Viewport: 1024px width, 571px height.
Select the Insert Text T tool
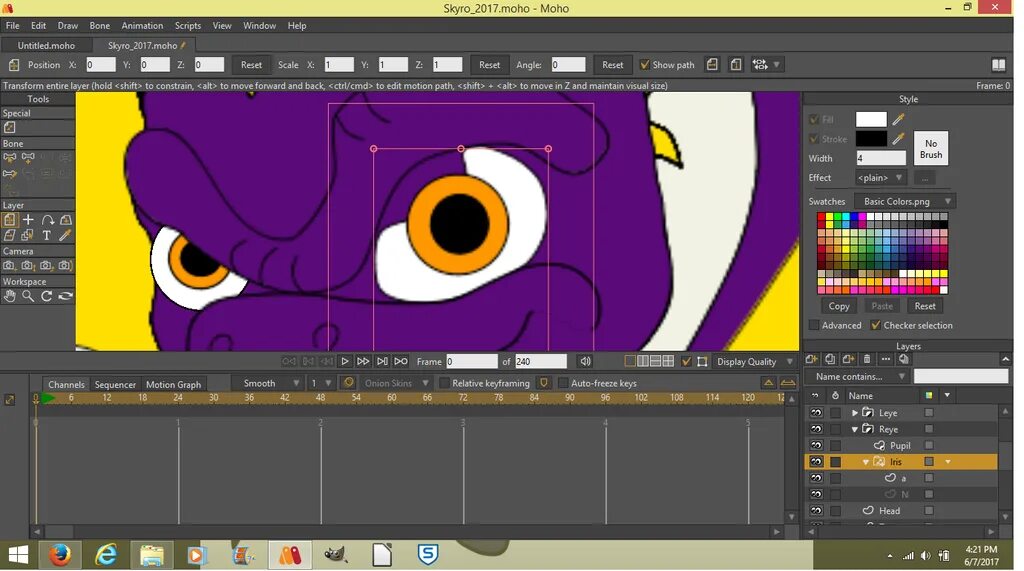[x=46, y=235]
